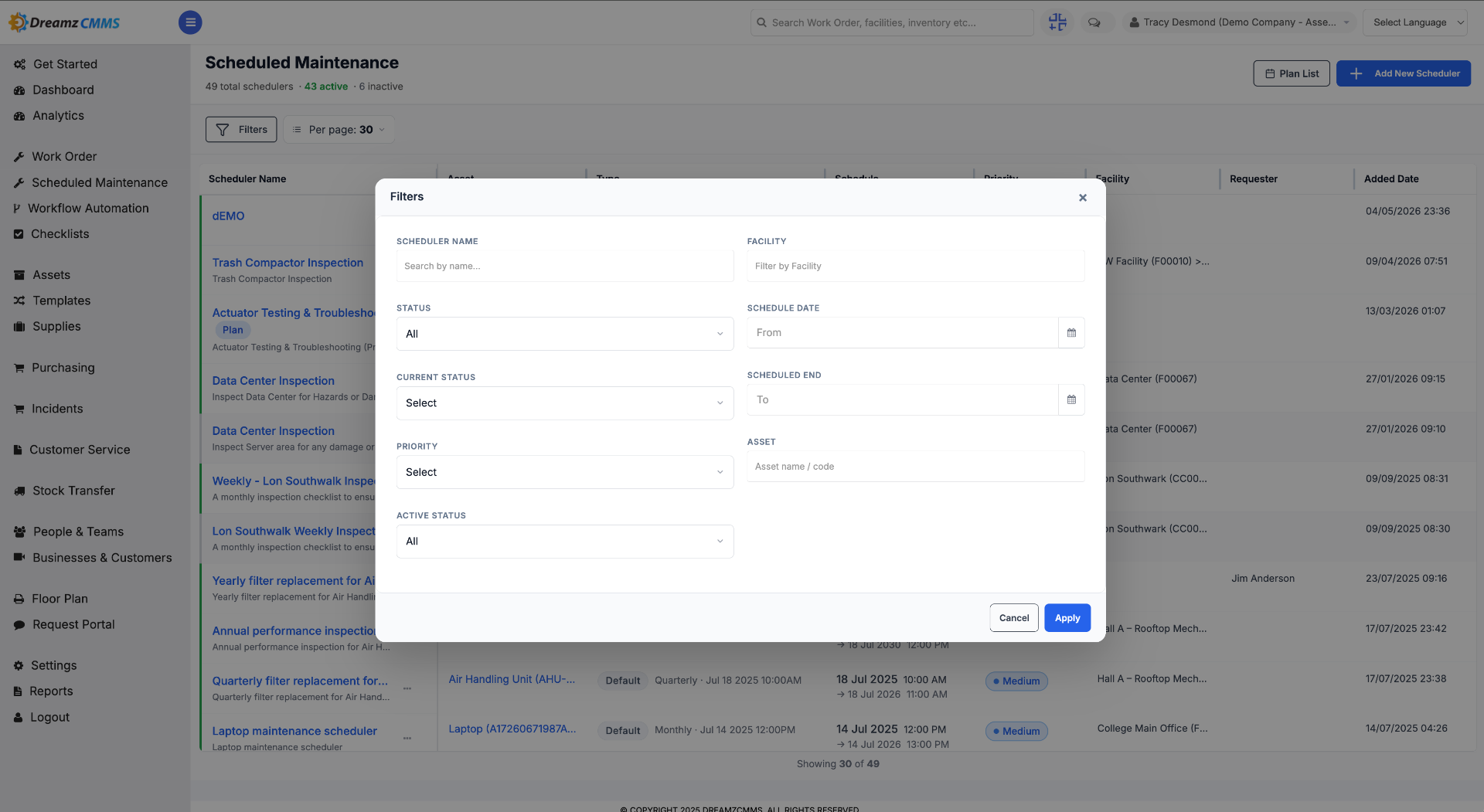Click the global search Work Order field
Viewport: 1484px width, 812px height.
click(x=892, y=22)
